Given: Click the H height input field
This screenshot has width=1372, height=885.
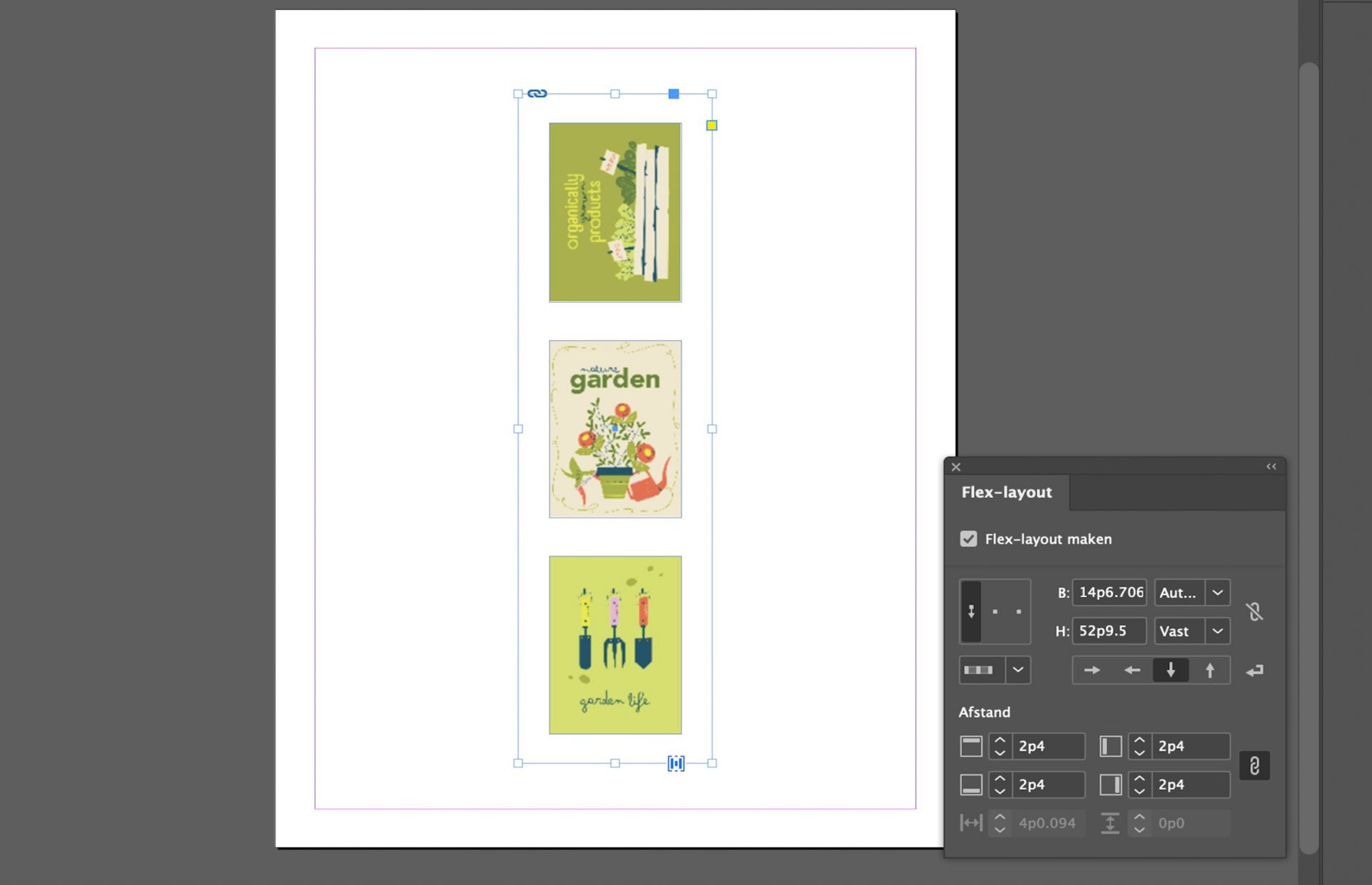Looking at the screenshot, I should point(1108,631).
